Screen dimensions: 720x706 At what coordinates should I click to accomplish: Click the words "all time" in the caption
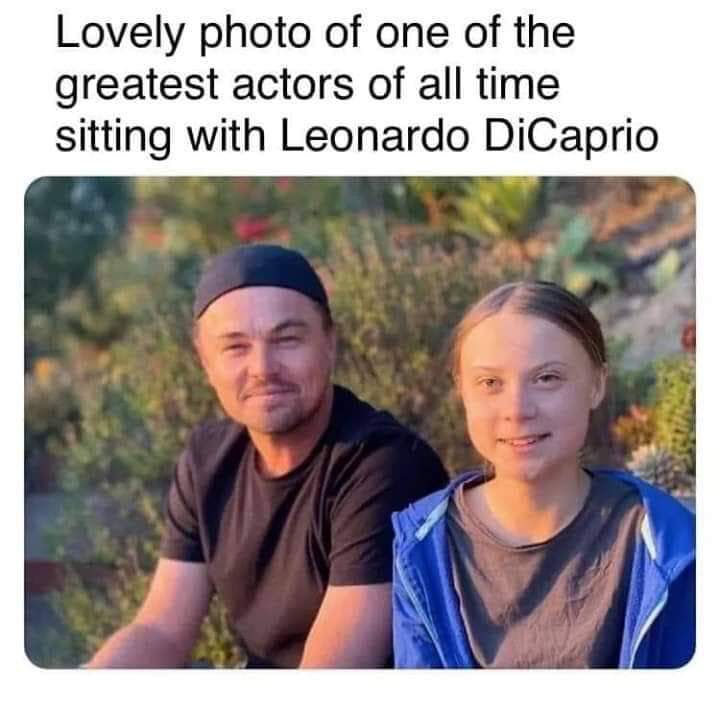tap(489, 84)
